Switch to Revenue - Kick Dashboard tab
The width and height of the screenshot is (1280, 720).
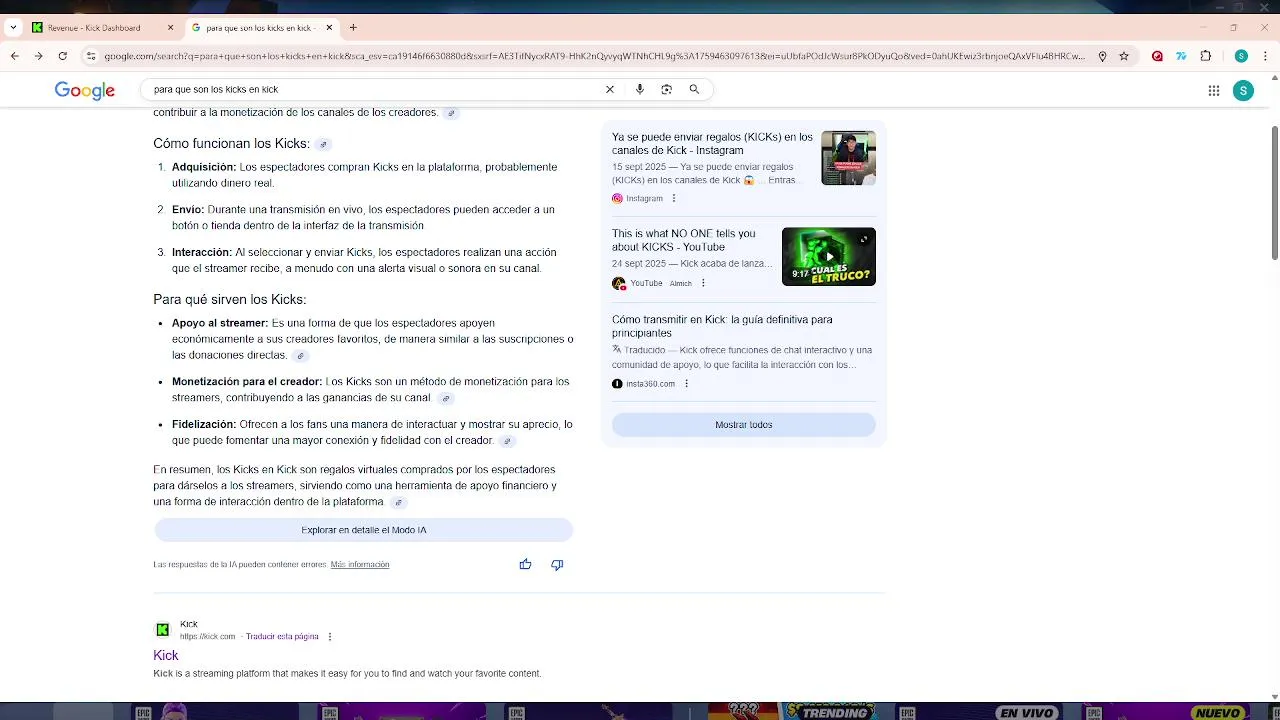(93, 28)
